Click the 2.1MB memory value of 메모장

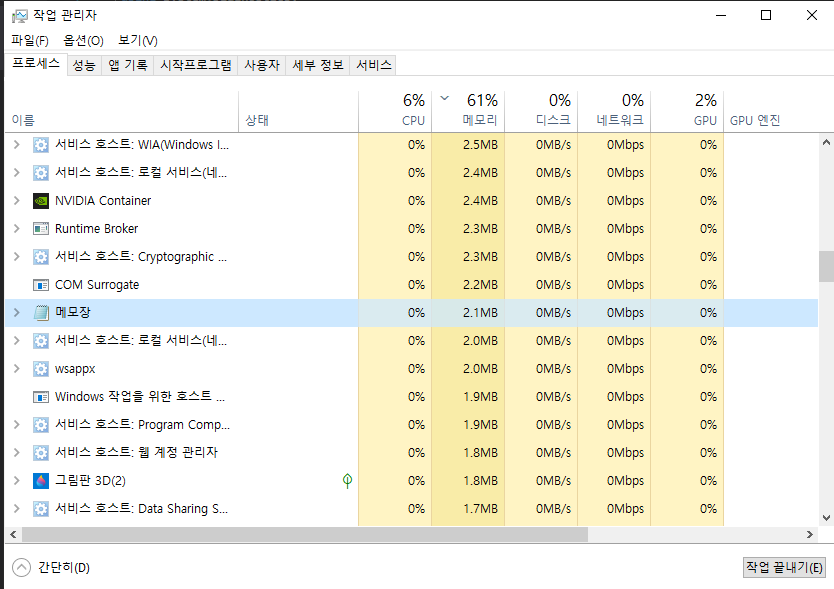(480, 313)
